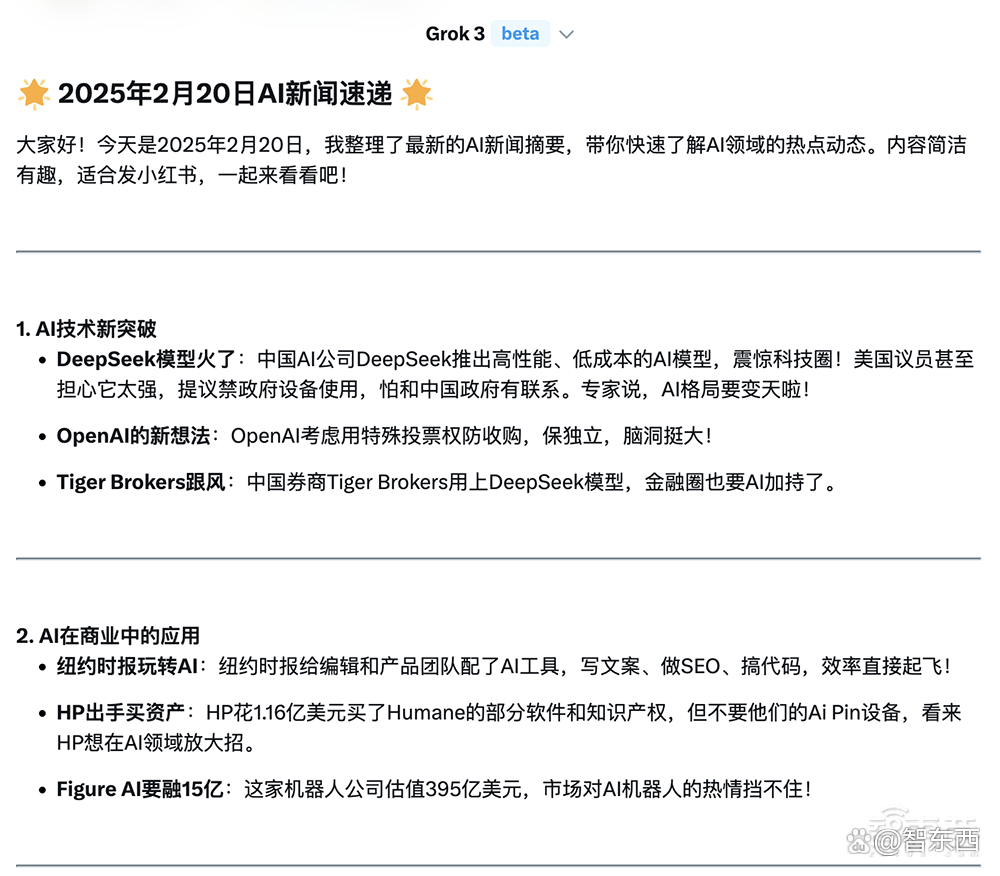1000x876 pixels.
Task: Click the text 这家机器人公司估值395亿美元
Action: (383, 789)
